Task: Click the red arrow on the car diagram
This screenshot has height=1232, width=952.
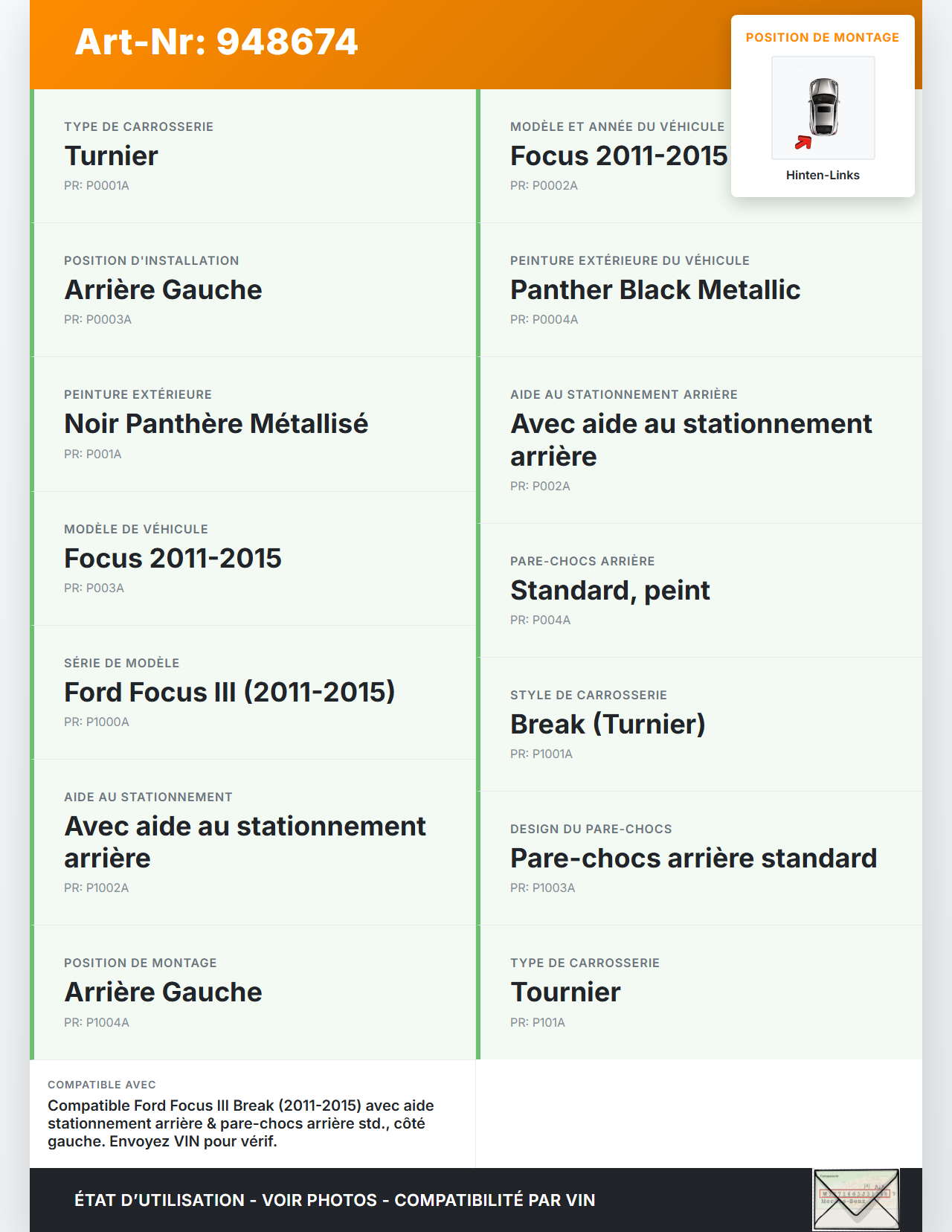Action: click(803, 142)
